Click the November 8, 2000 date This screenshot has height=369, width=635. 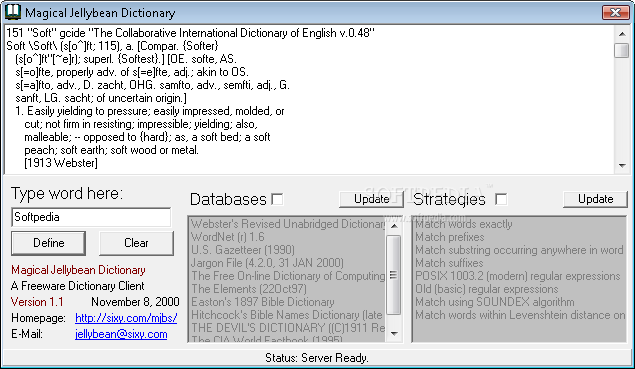[135, 302]
